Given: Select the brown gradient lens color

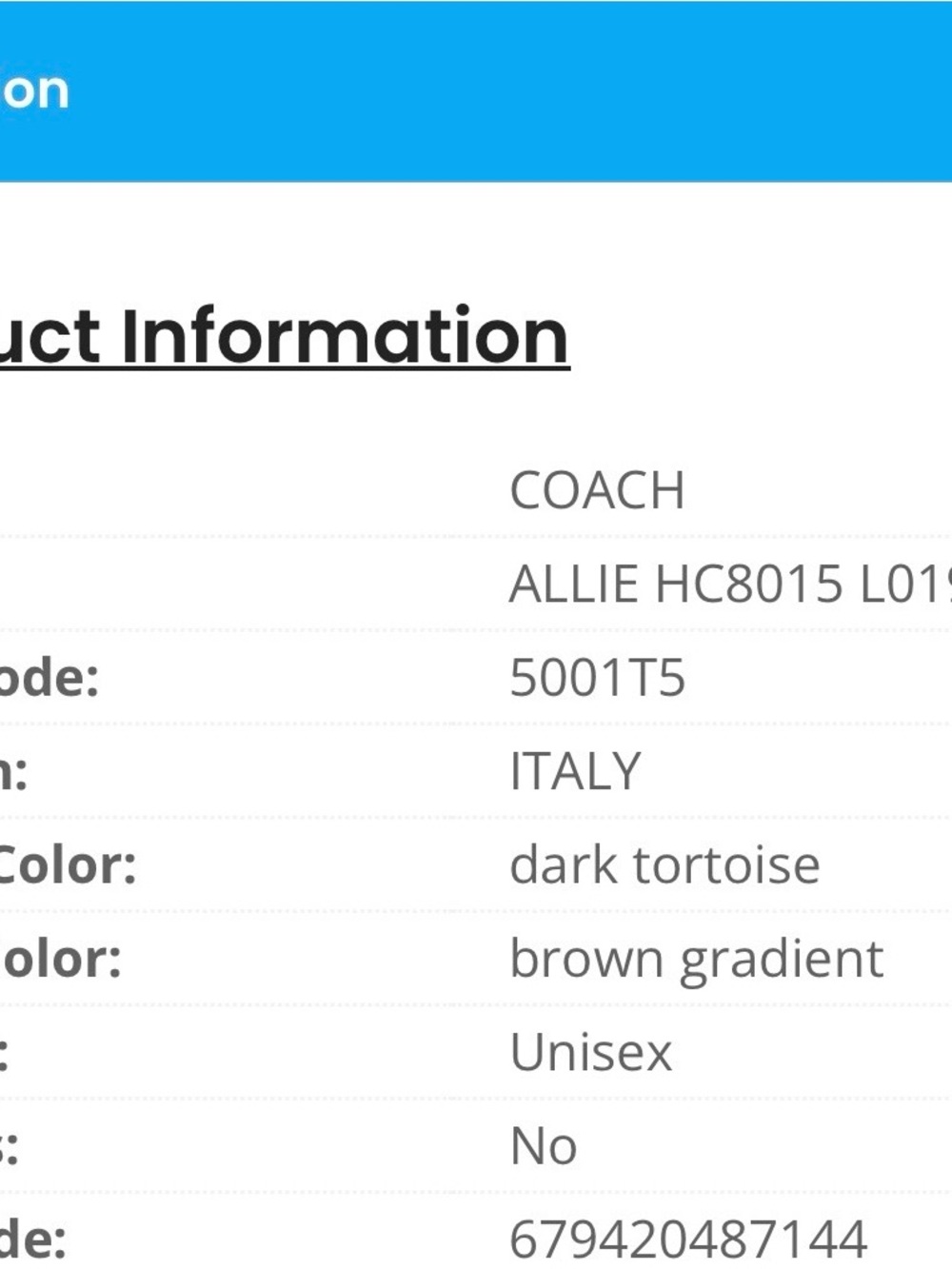Looking at the screenshot, I should [696, 959].
